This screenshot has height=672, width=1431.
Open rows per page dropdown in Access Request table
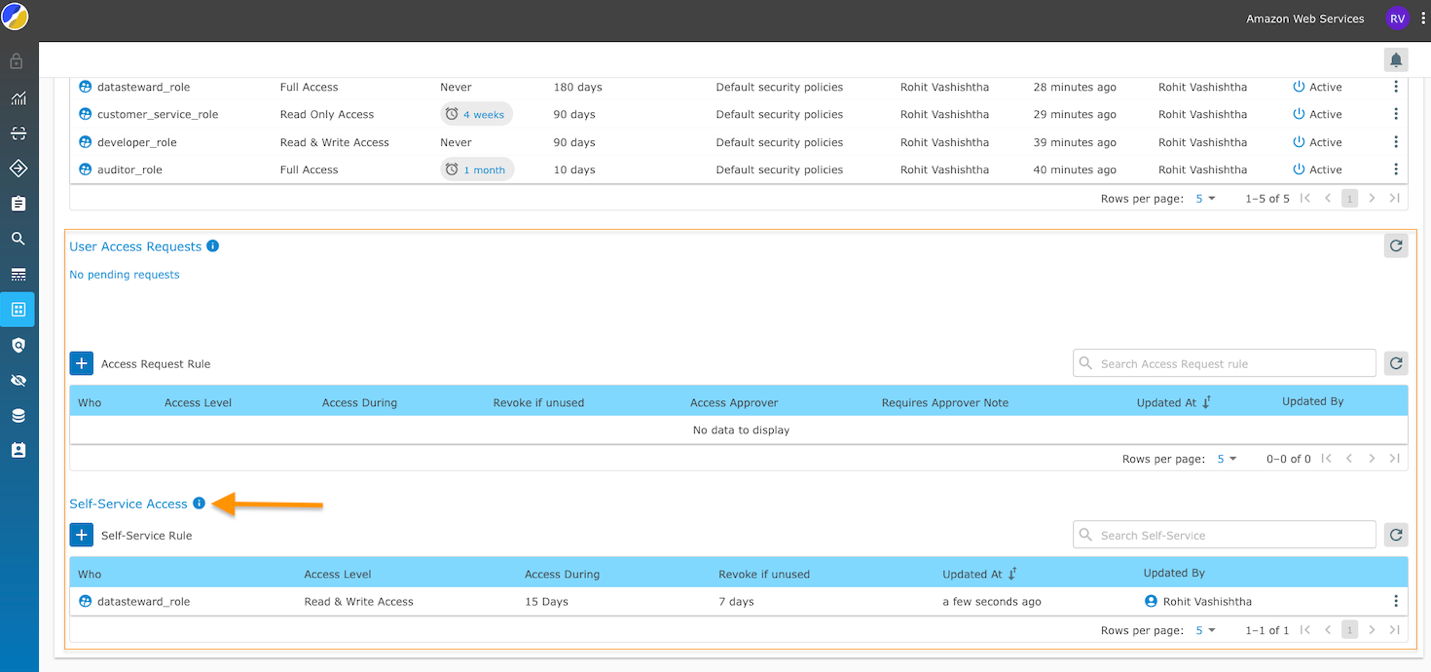pos(1226,459)
